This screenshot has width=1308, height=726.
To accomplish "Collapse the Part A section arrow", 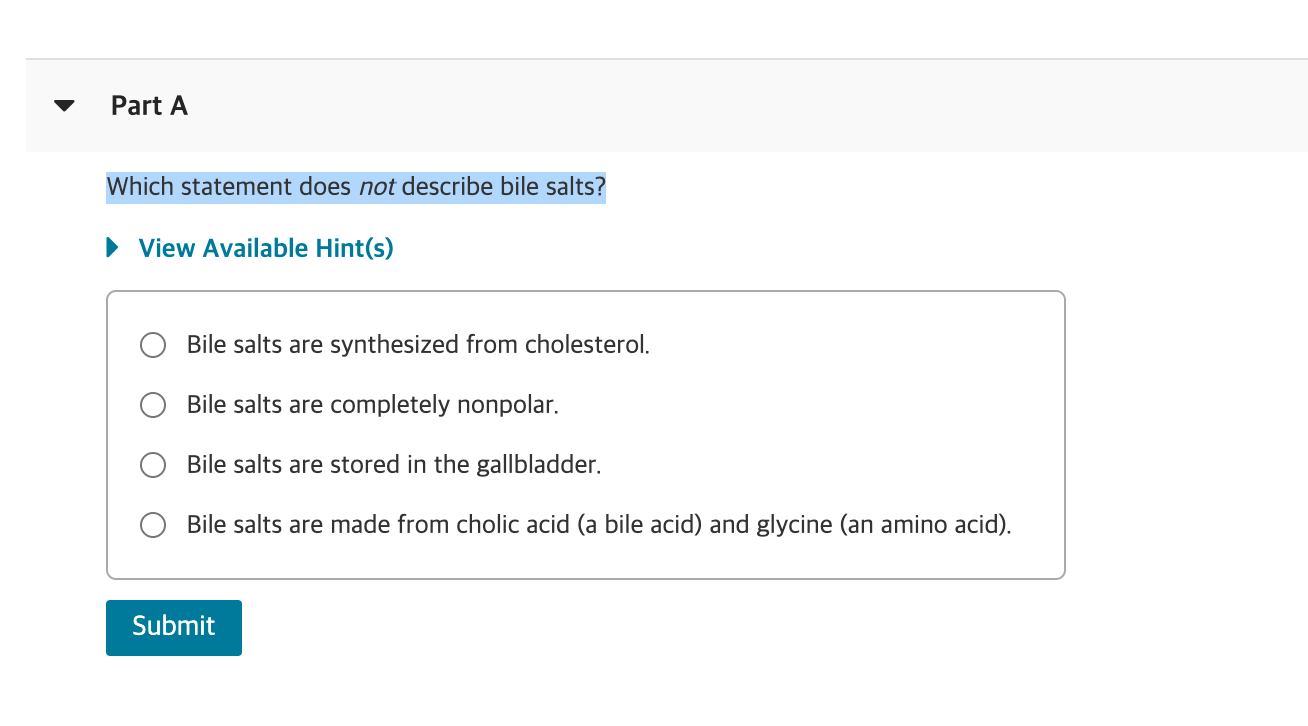I will click(x=65, y=106).
